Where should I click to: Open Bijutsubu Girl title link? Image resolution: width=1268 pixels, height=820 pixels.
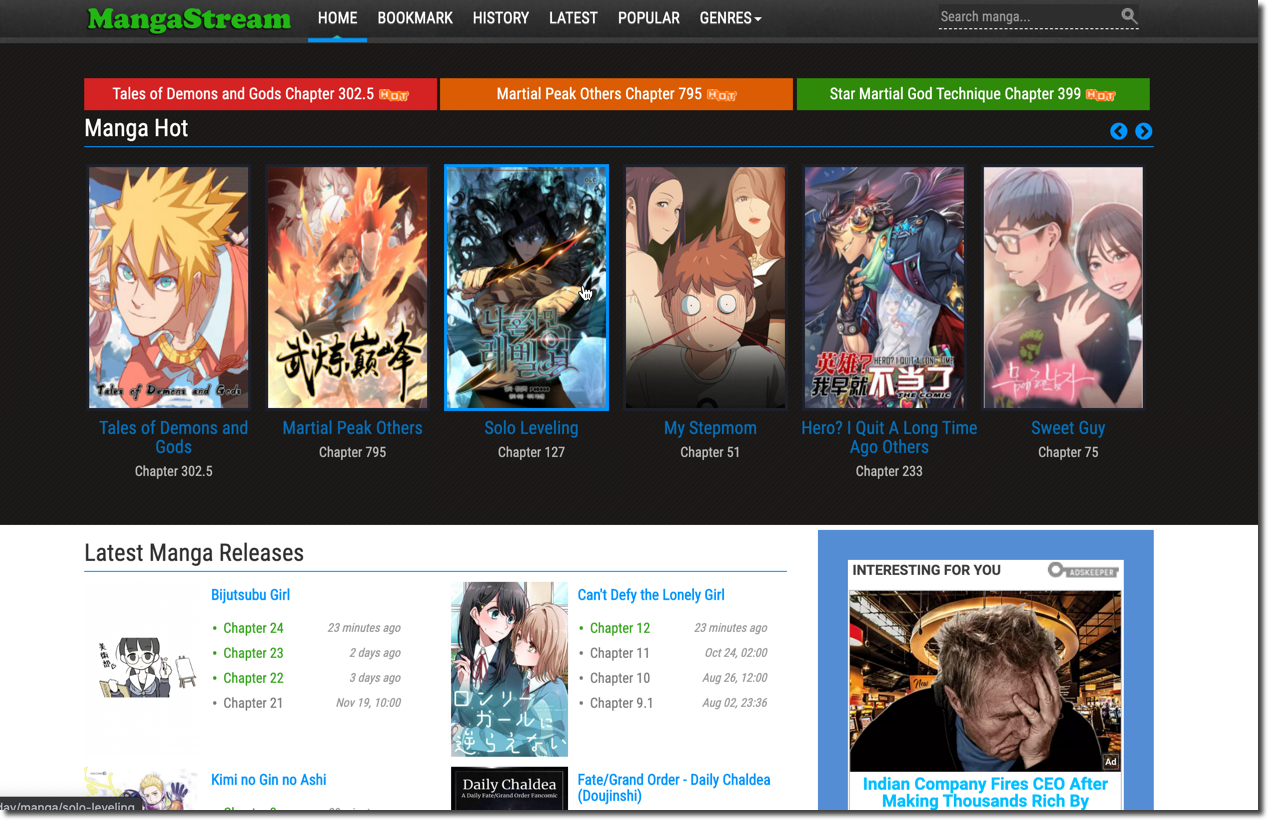pyautogui.click(x=250, y=595)
